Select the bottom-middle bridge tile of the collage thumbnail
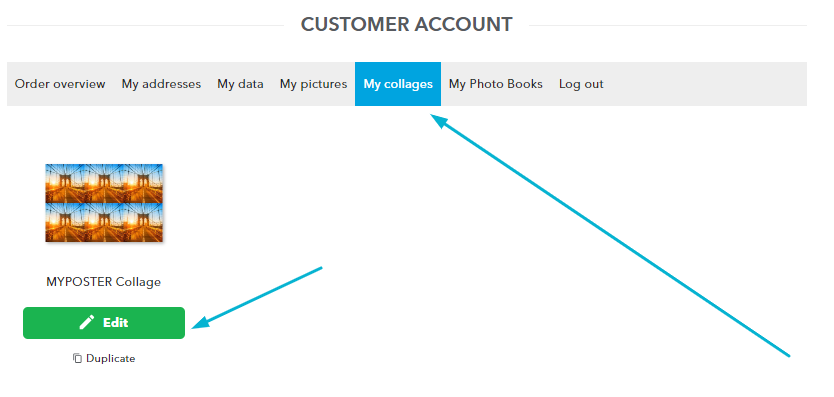This screenshot has height=397, width=834. pyautogui.click(x=104, y=222)
